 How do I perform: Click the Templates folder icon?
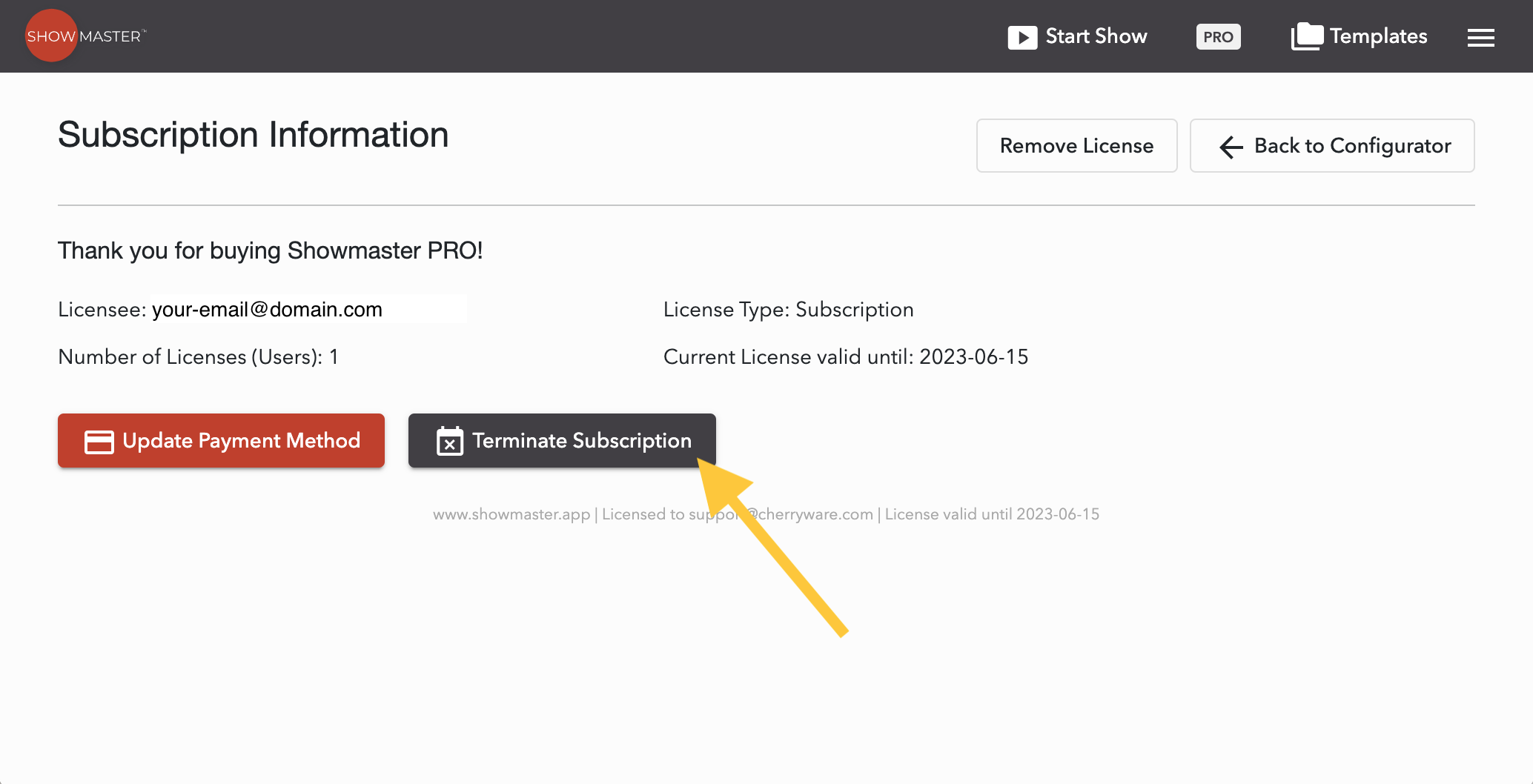click(x=1306, y=36)
